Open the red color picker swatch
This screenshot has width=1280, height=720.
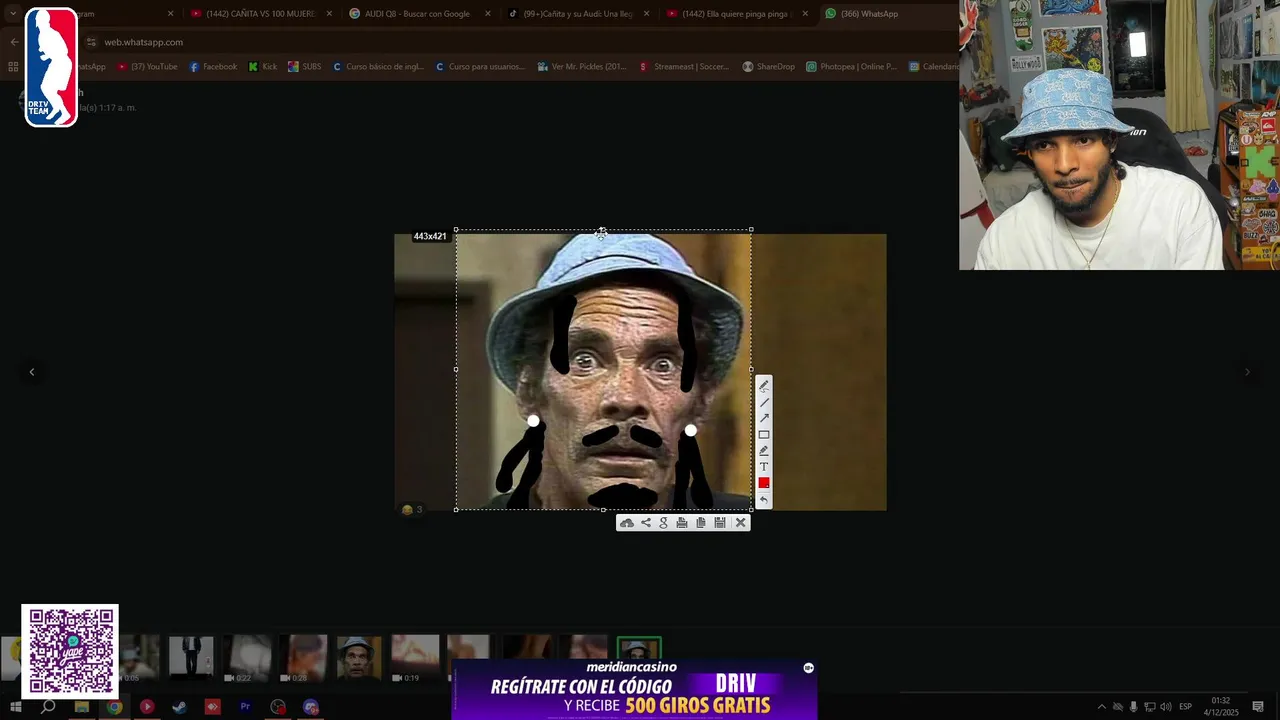click(764, 483)
